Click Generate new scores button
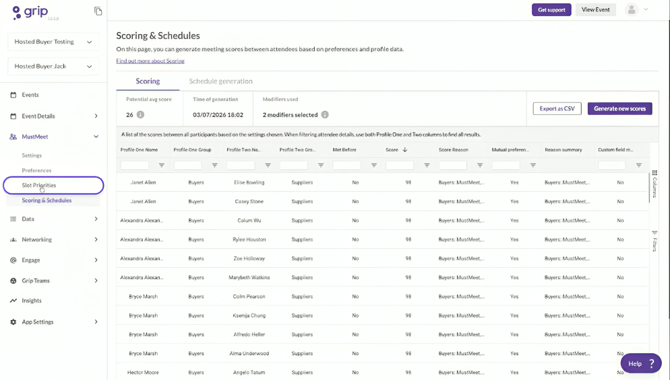Viewport: 670px width, 380px height. 620,109
